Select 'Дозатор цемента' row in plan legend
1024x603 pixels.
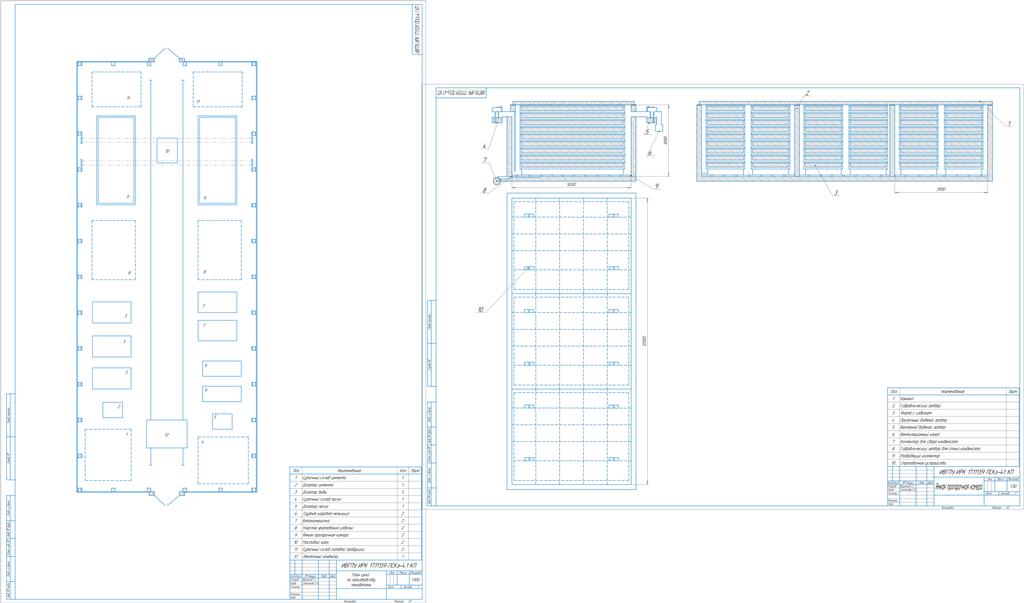(355, 485)
